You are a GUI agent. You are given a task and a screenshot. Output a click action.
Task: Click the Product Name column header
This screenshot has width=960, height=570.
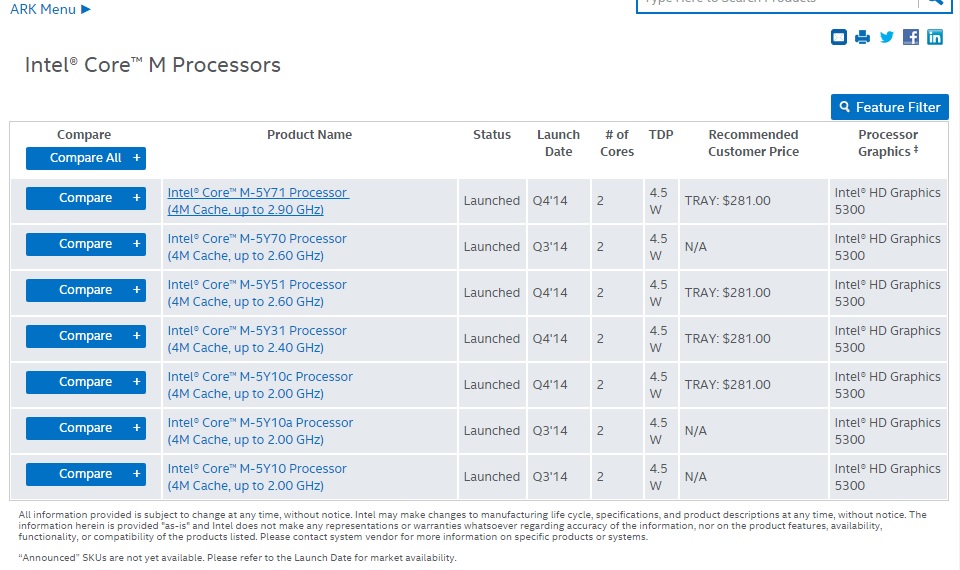pos(309,135)
